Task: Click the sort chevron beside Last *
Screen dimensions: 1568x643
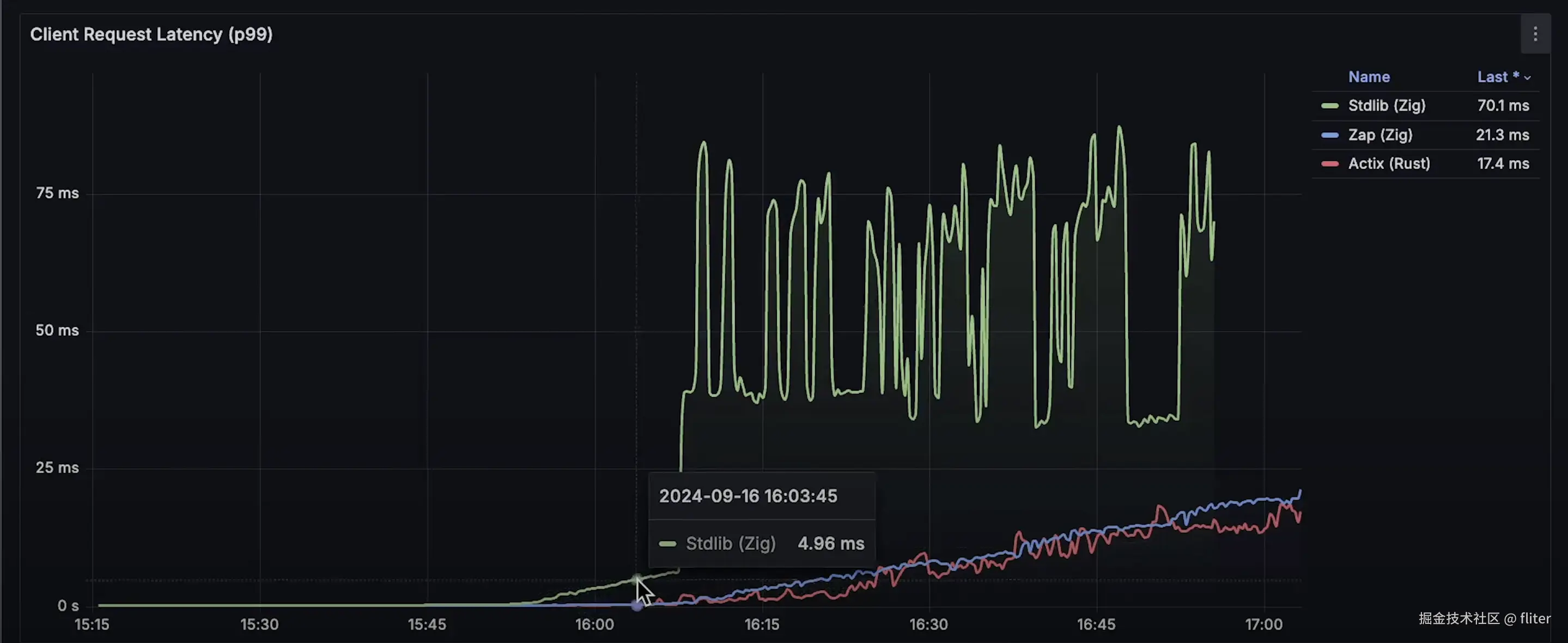Action: pos(1527,78)
